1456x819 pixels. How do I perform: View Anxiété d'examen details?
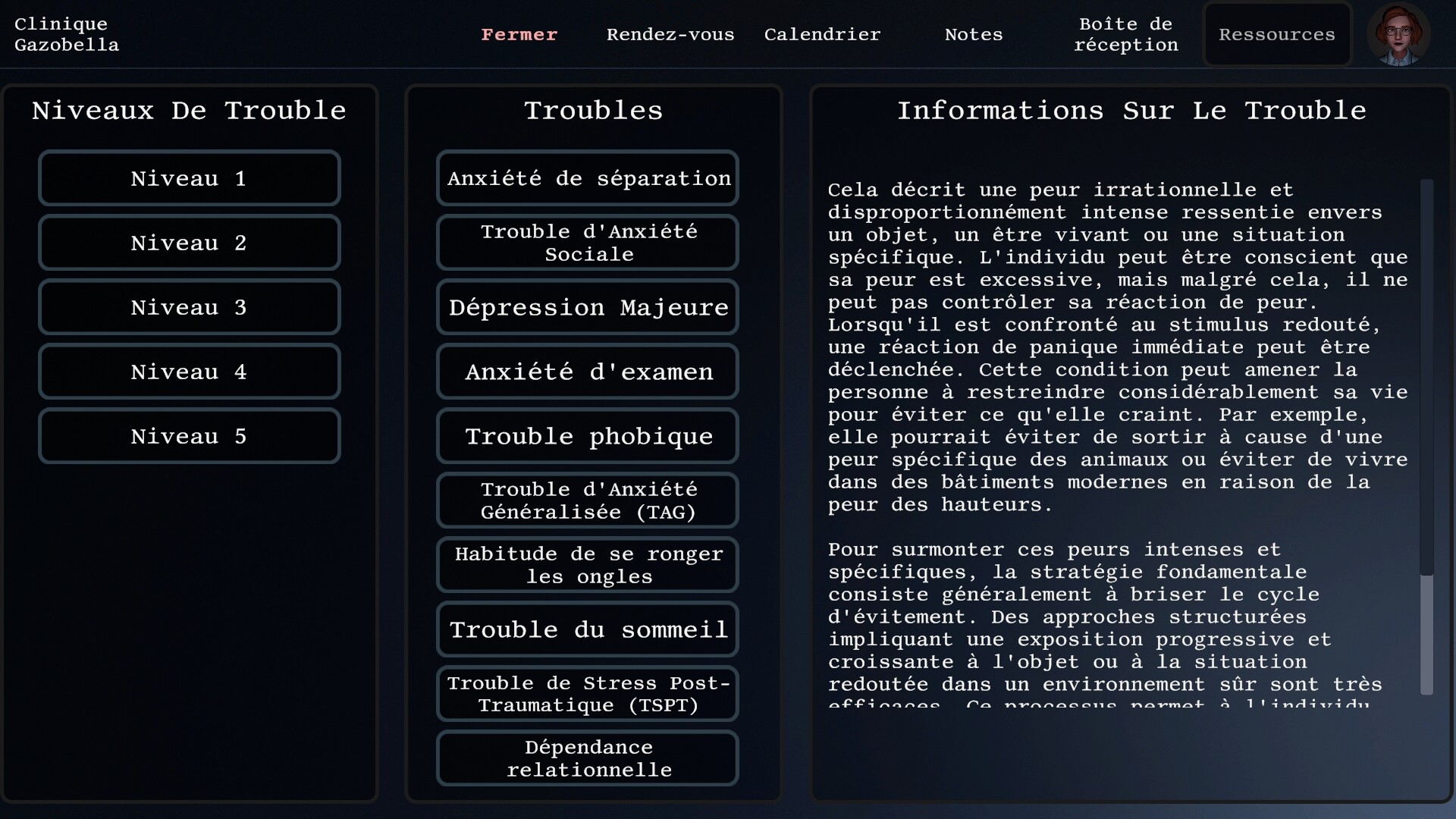[x=588, y=372]
